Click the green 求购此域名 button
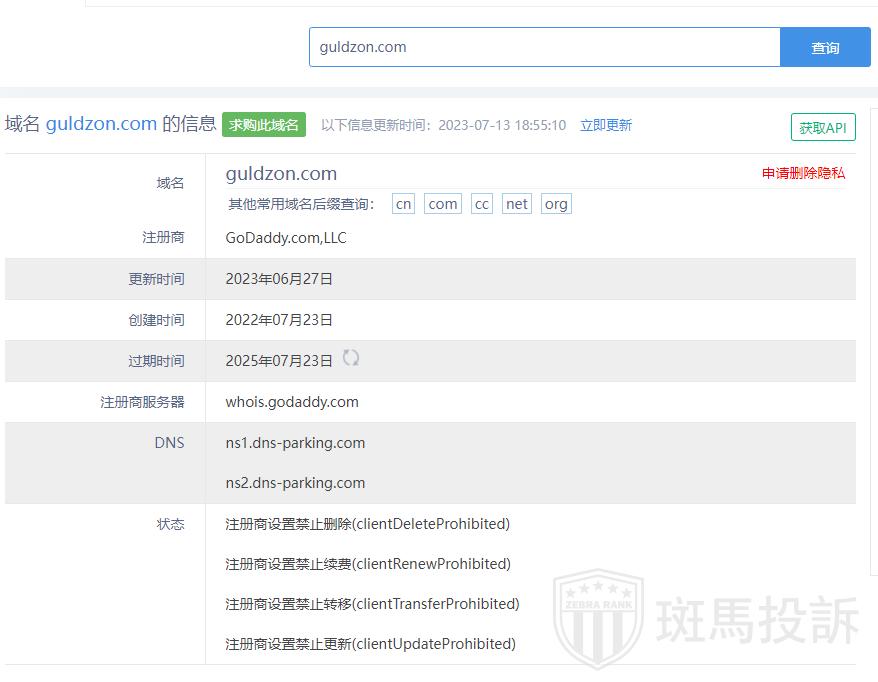The width and height of the screenshot is (878, 682). coord(264,124)
